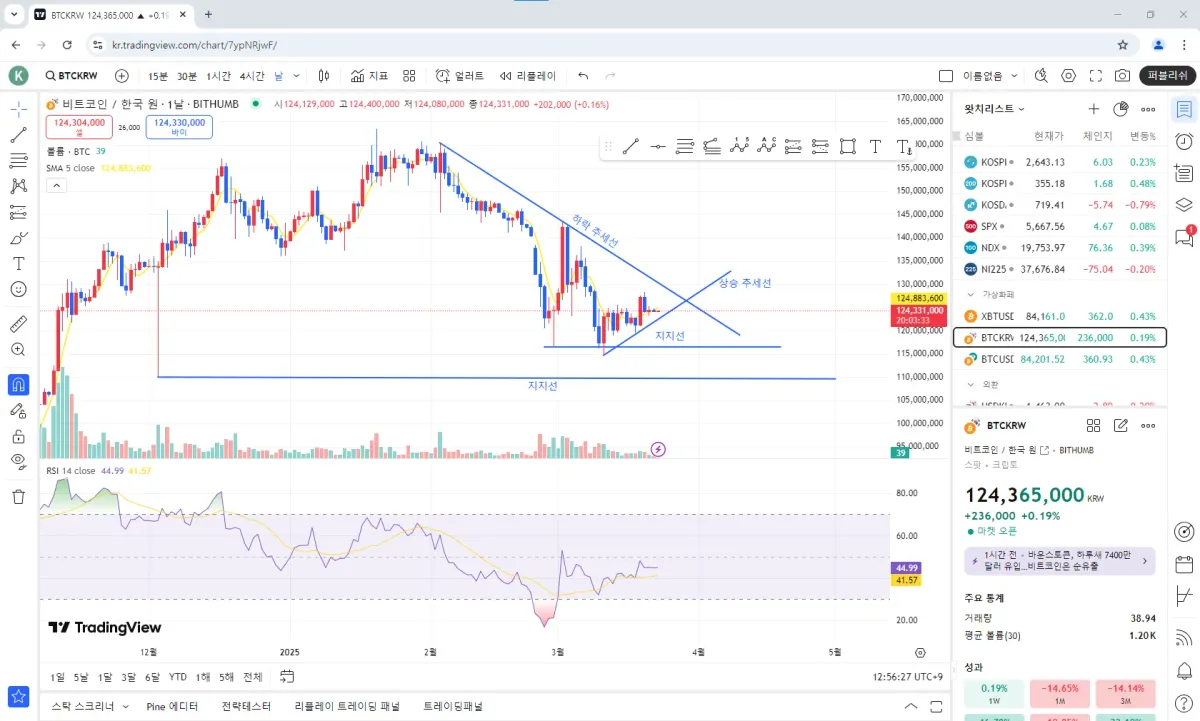Select the ruler measure tool

[18, 324]
